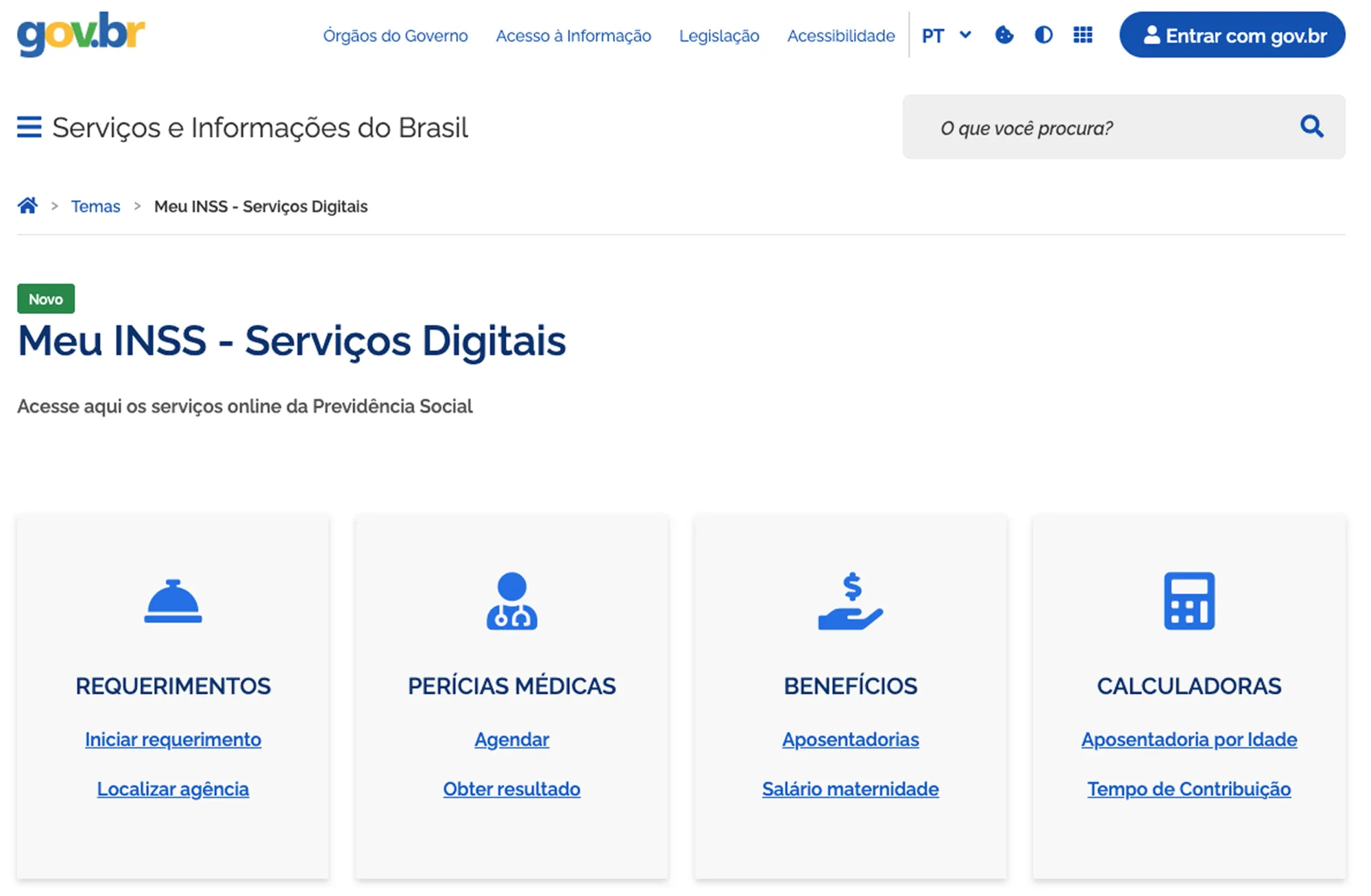Click the gov.br logo
The width and height of the screenshot is (1371, 896).
[81, 34]
